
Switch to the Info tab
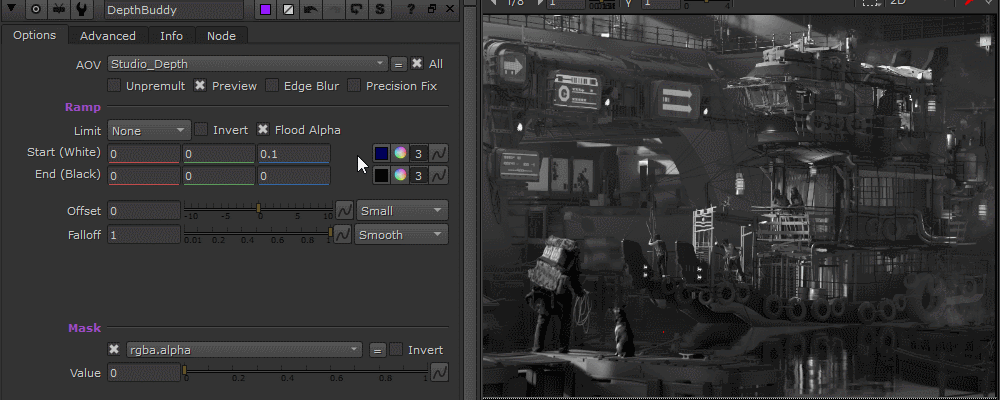(x=171, y=36)
